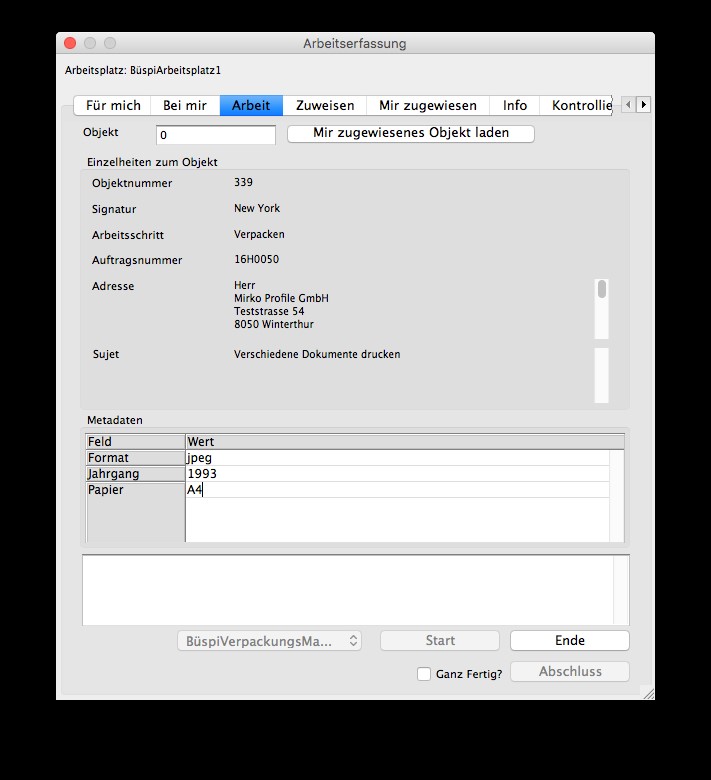This screenshot has width=711, height=780.
Task: Click the Start button
Action: coord(440,641)
